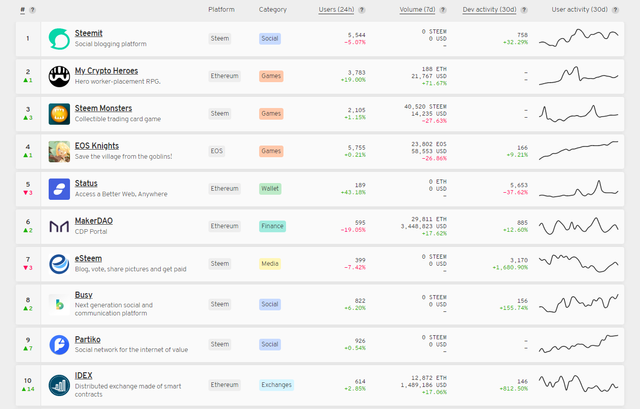Click the Exchanges category tag in IDEX row
This screenshot has height=409, width=640.
pyautogui.click(x=276, y=385)
